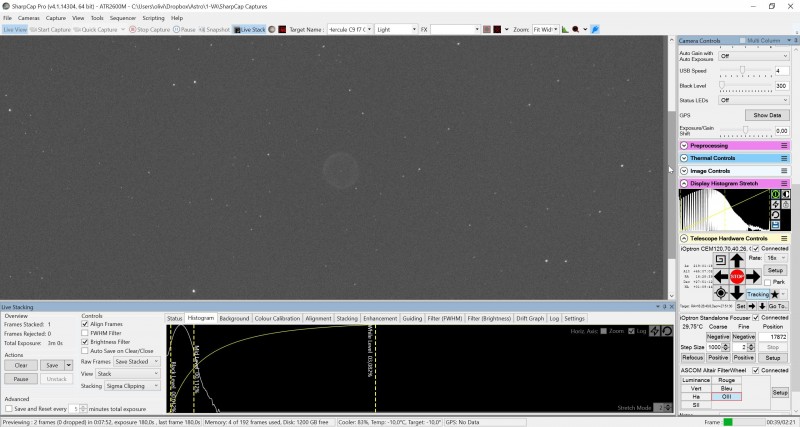Open the Sequencer menu

(123, 18)
